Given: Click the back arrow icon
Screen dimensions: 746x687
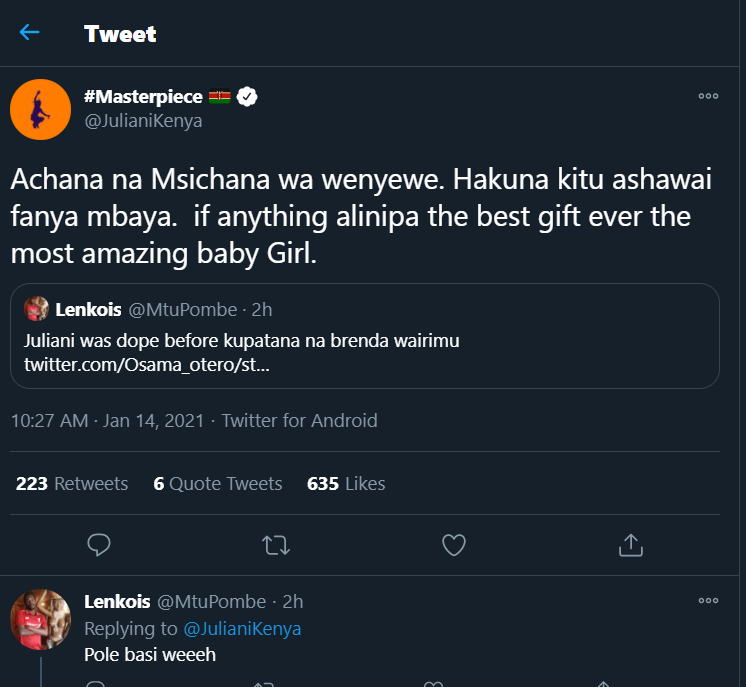Looking at the screenshot, I should [x=29, y=33].
